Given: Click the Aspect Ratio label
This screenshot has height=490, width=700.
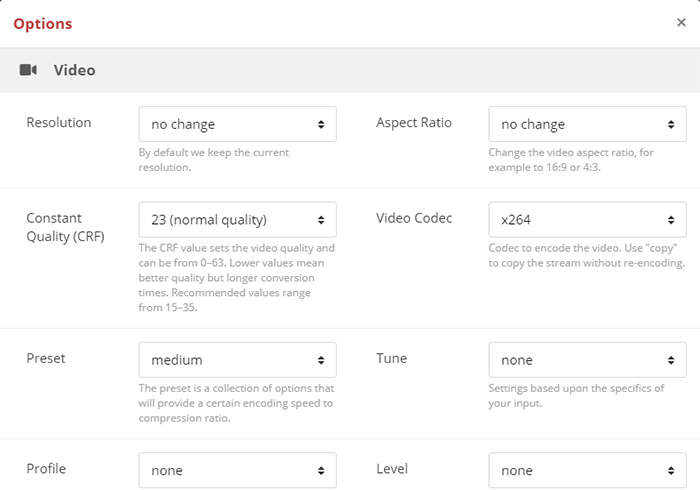Looking at the screenshot, I should 414,122.
